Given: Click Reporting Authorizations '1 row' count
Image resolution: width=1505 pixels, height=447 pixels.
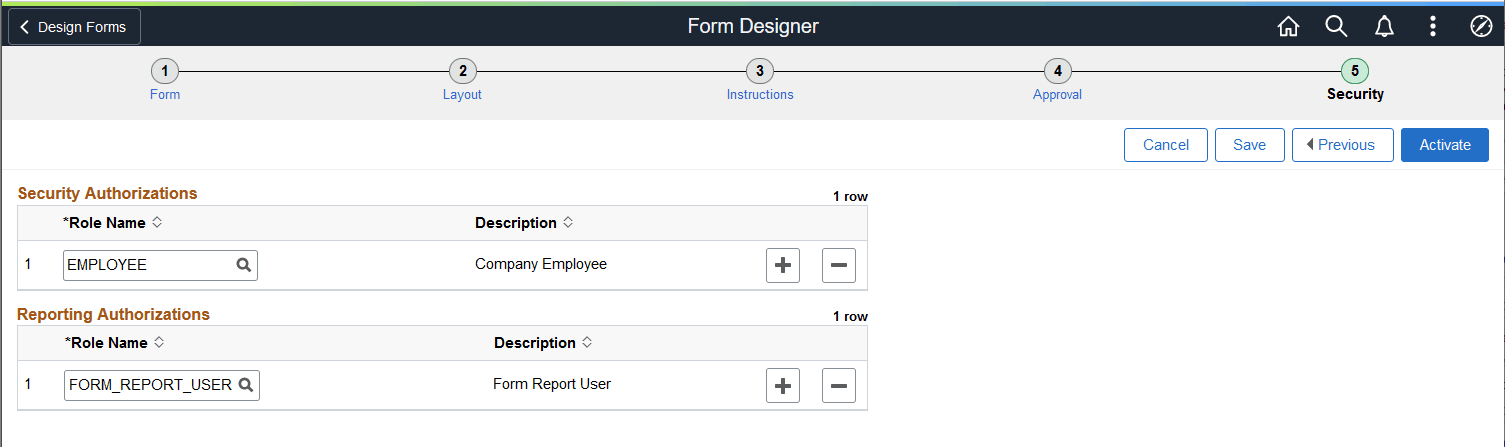Looking at the screenshot, I should coord(850,316).
